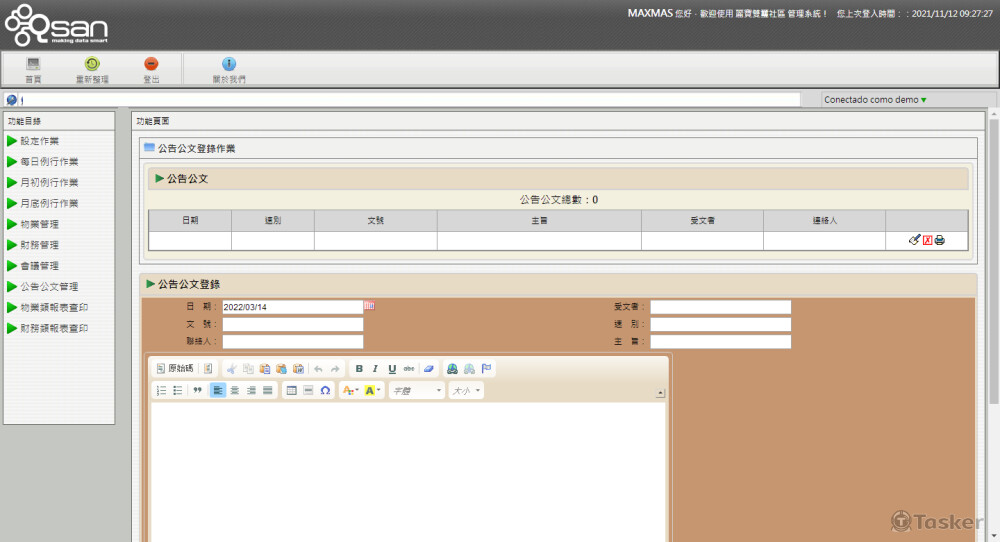Open the text background color picker

tap(372, 390)
